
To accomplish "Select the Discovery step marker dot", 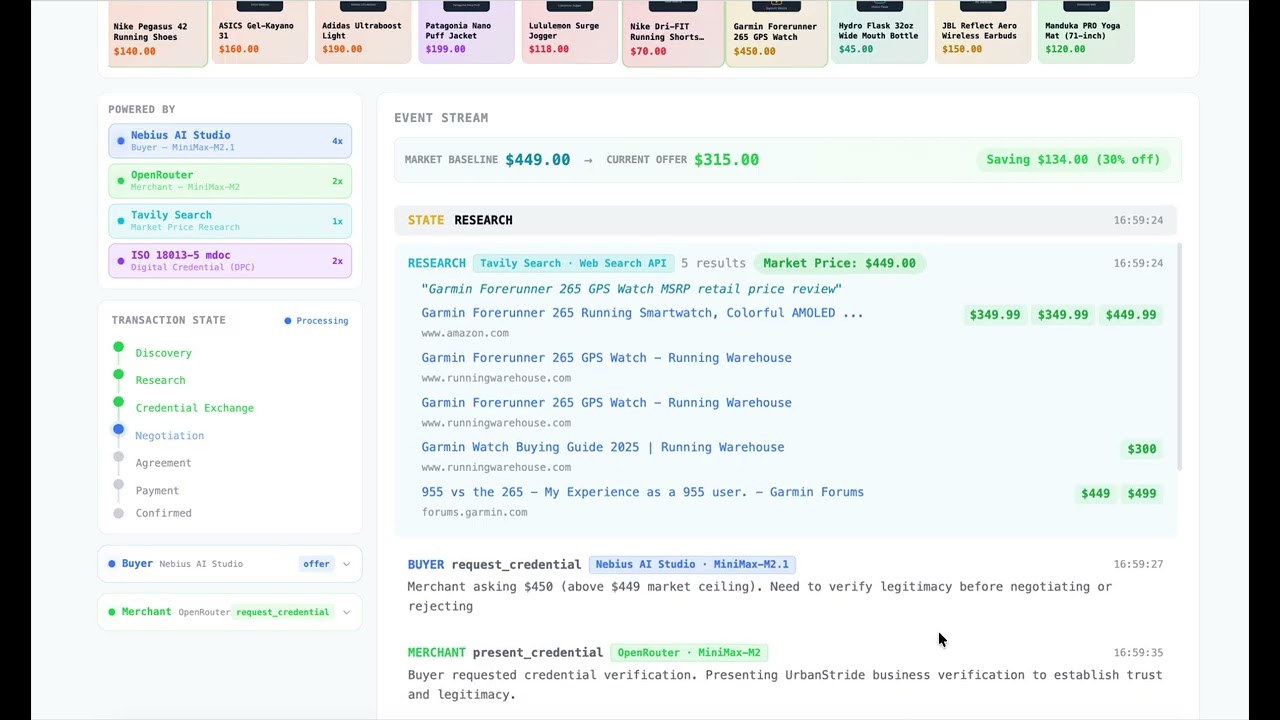I will coord(118,348).
